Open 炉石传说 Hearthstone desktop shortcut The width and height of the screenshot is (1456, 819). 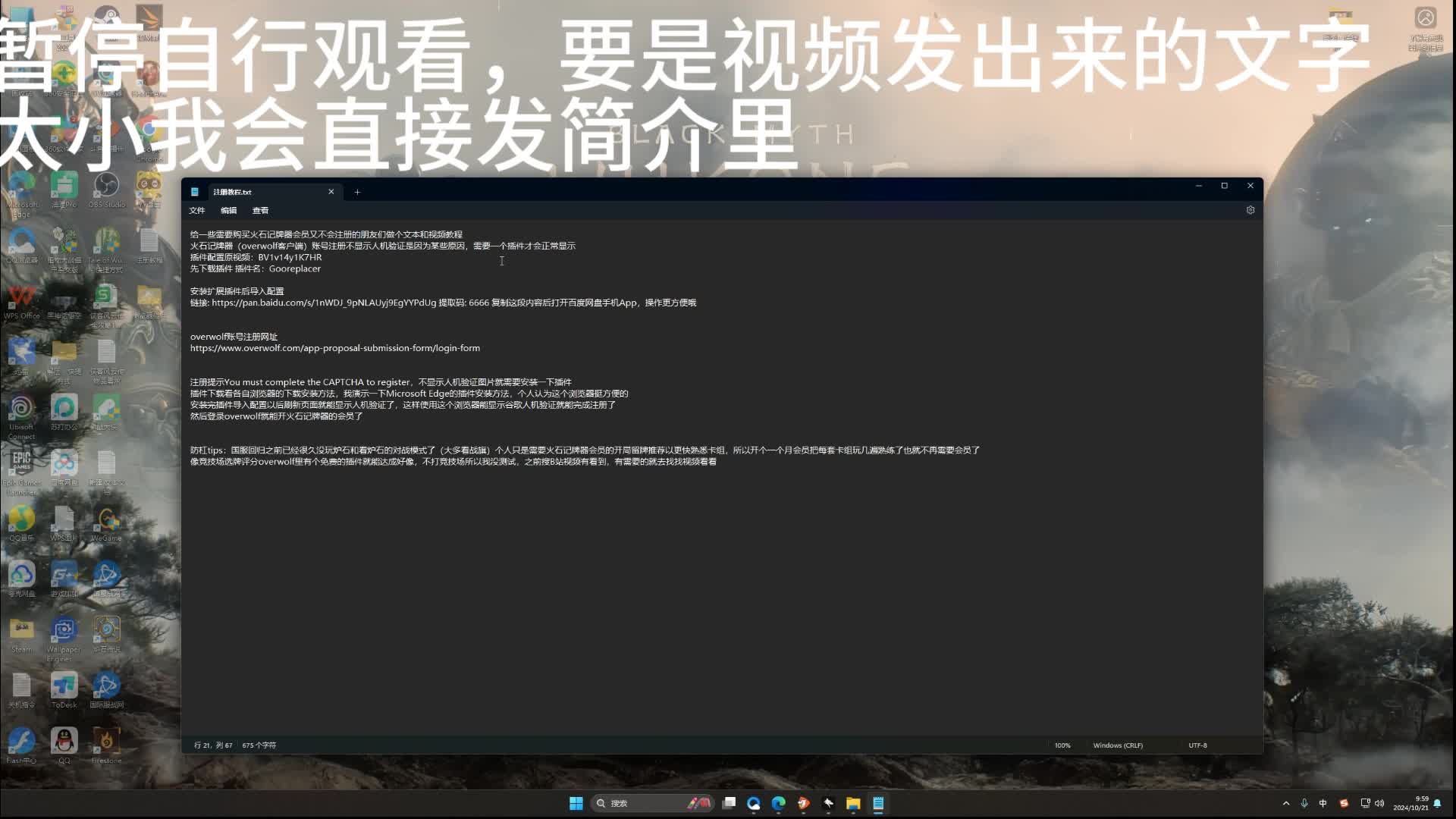[x=107, y=635]
